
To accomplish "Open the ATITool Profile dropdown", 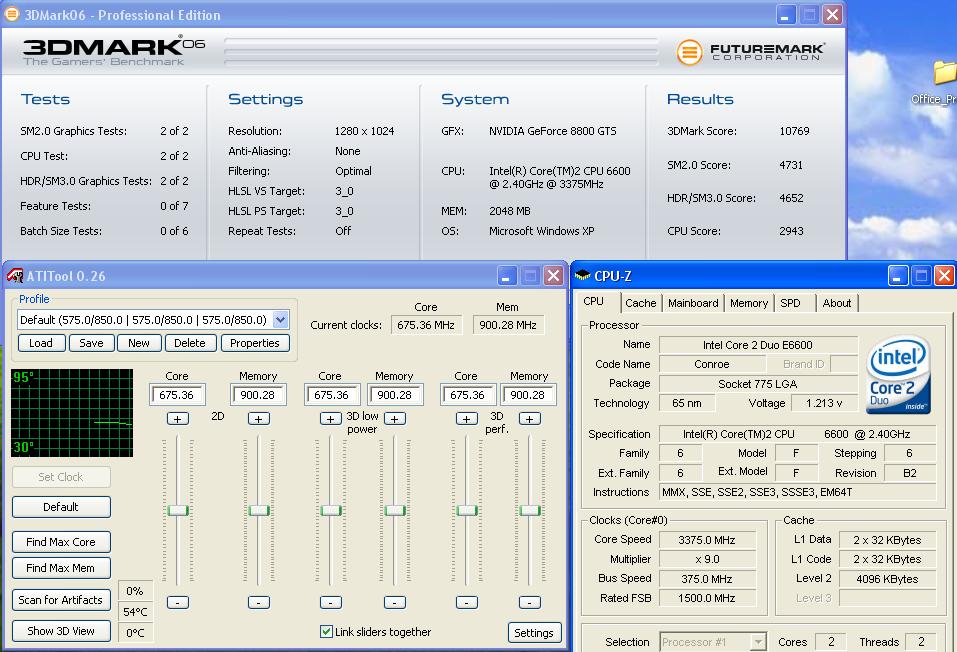I will tap(281, 319).
